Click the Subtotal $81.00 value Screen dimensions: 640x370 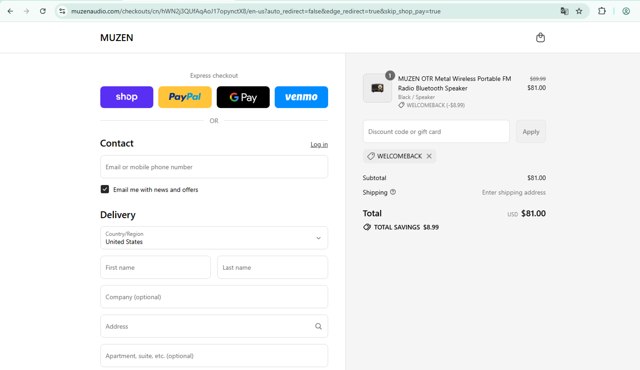click(536, 178)
